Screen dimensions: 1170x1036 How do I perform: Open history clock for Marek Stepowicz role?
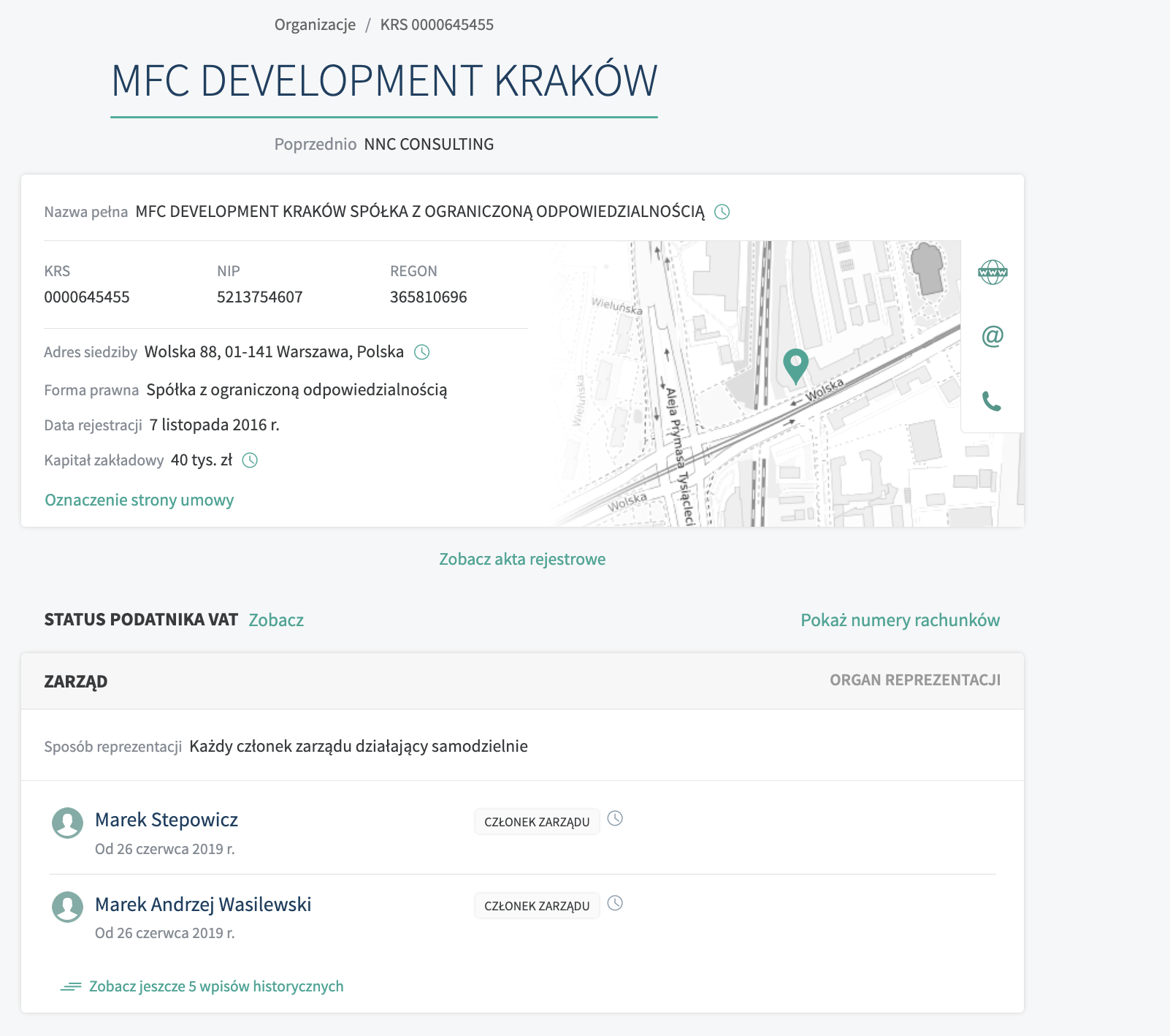pos(615,818)
